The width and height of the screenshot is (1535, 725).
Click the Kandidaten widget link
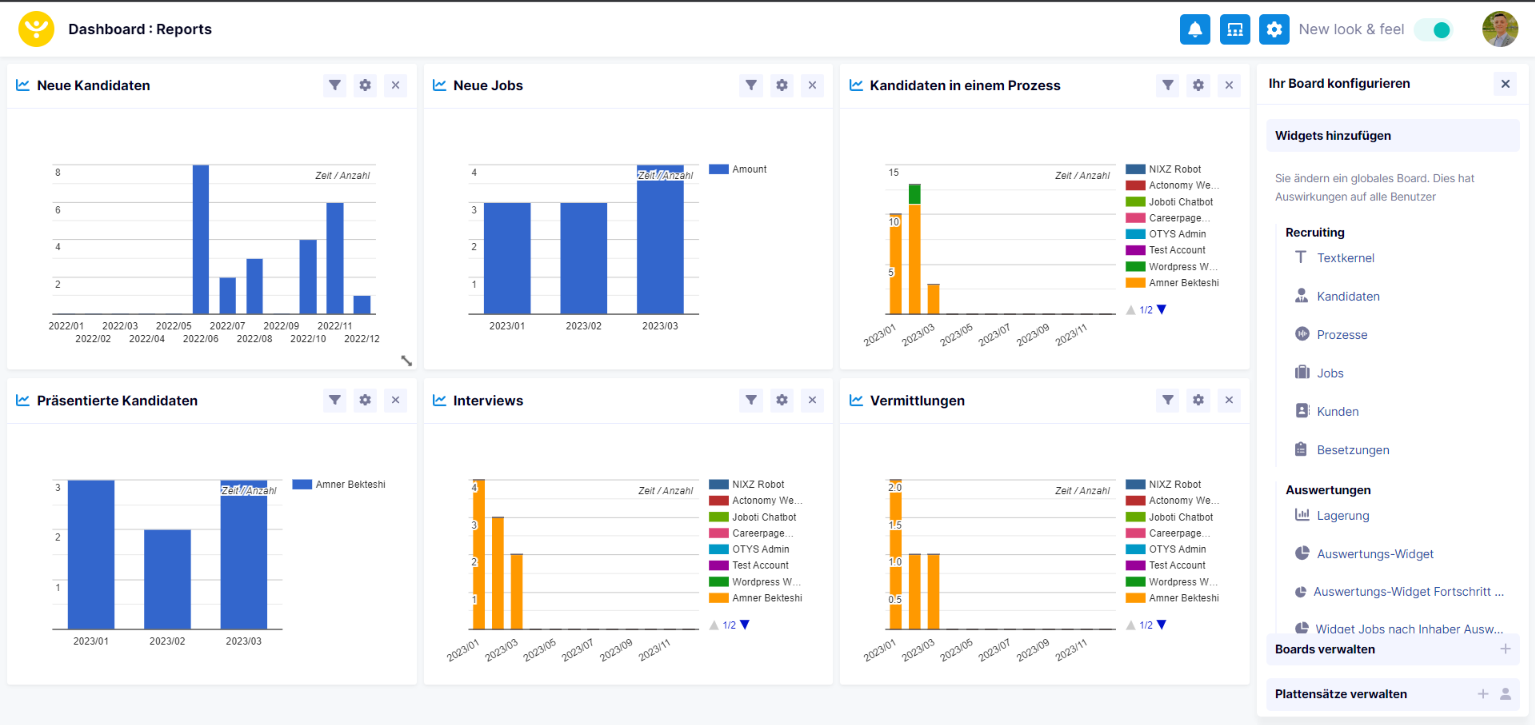pos(1348,296)
